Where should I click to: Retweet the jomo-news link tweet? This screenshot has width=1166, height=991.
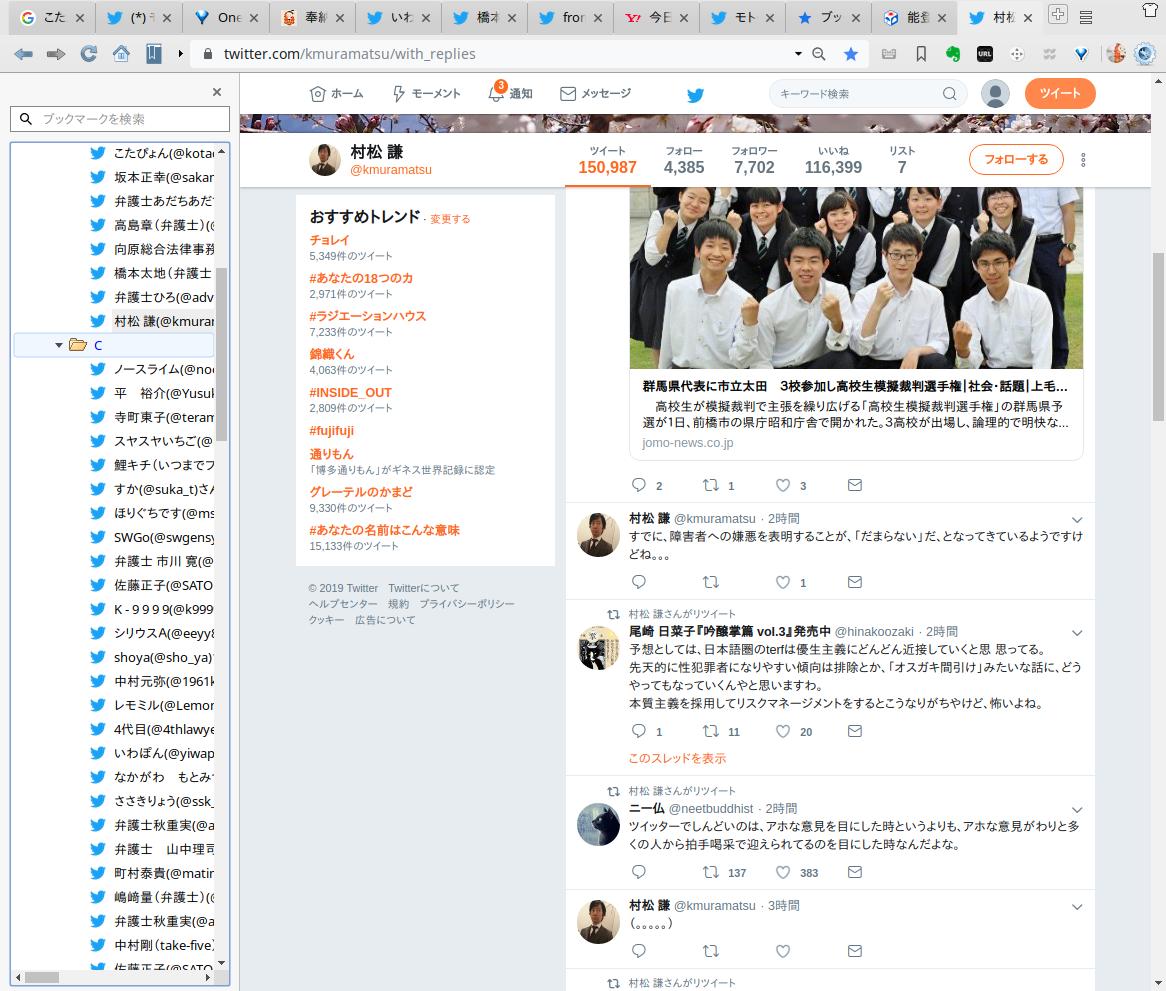711,485
